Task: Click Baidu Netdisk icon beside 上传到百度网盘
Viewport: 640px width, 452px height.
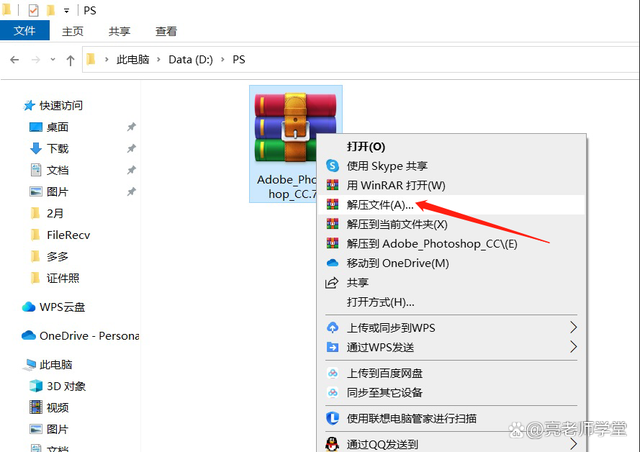Action: pos(333,373)
